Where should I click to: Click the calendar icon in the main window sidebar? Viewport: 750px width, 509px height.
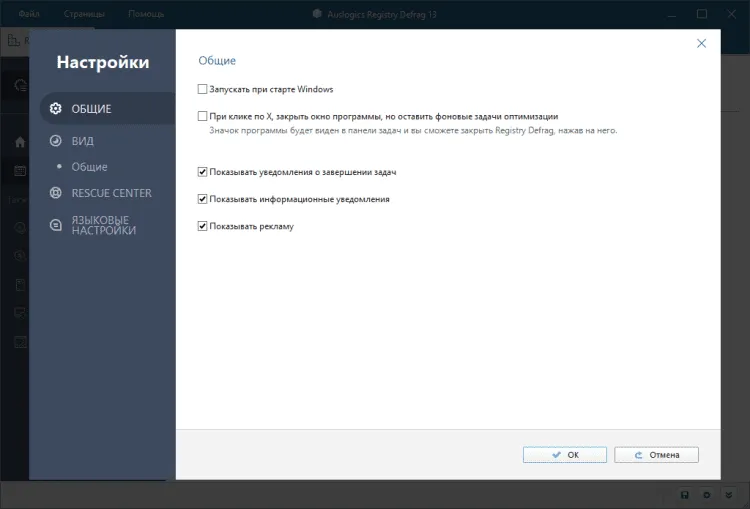[x=20, y=171]
